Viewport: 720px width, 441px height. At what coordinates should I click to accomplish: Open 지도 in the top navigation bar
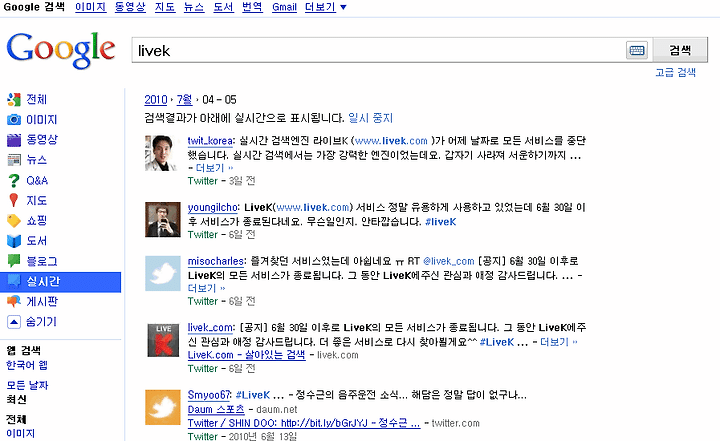pyautogui.click(x=165, y=7)
